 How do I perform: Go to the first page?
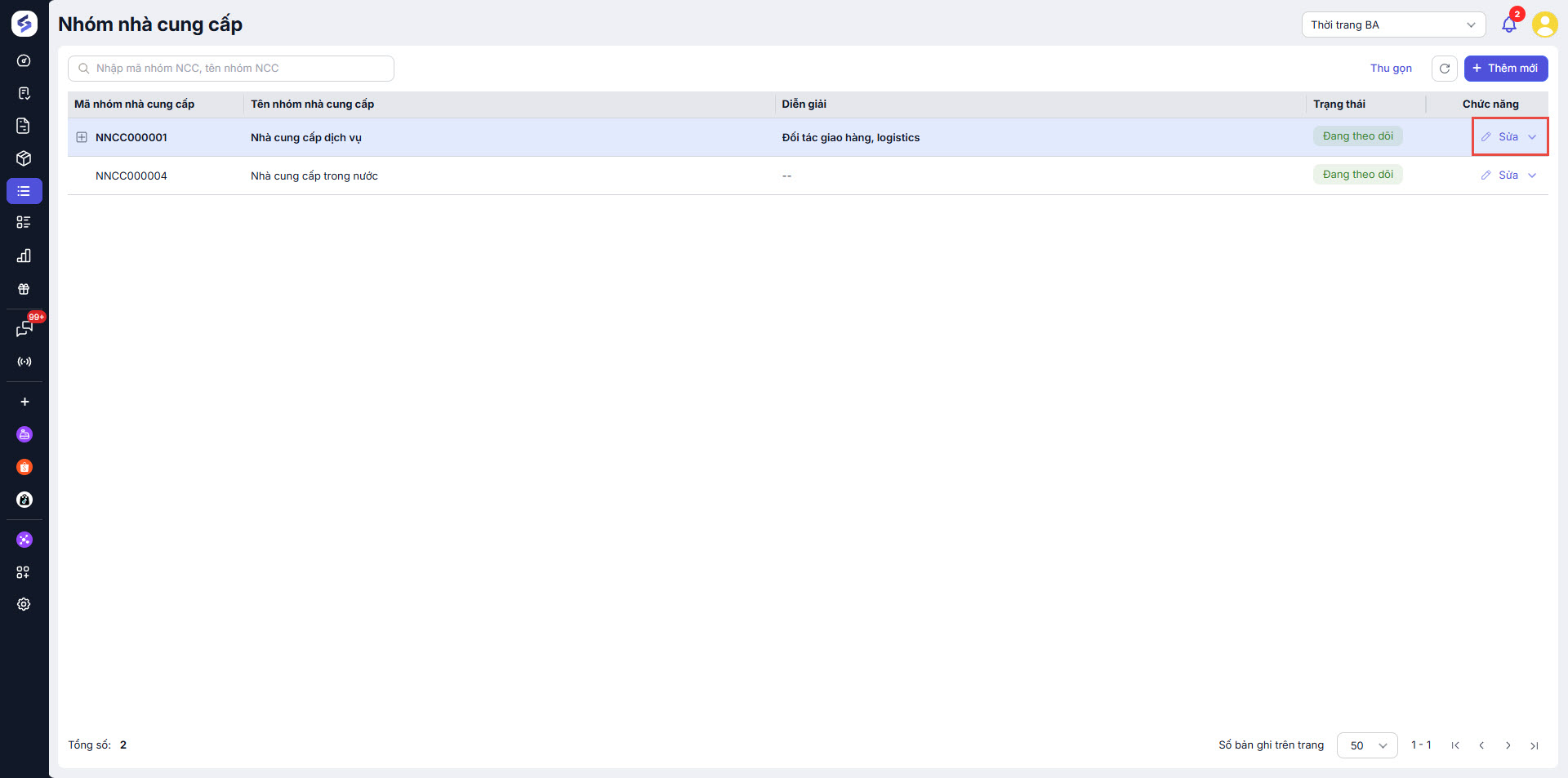point(1455,745)
